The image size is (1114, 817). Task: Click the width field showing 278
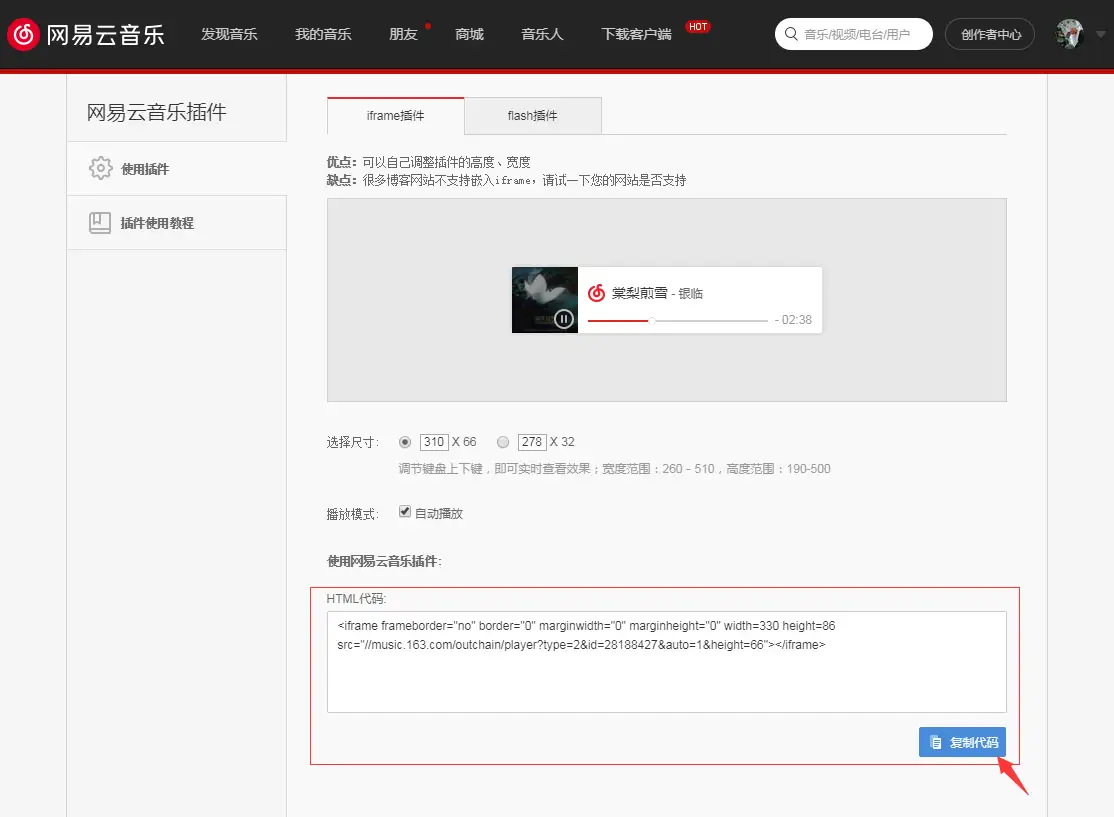532,442
